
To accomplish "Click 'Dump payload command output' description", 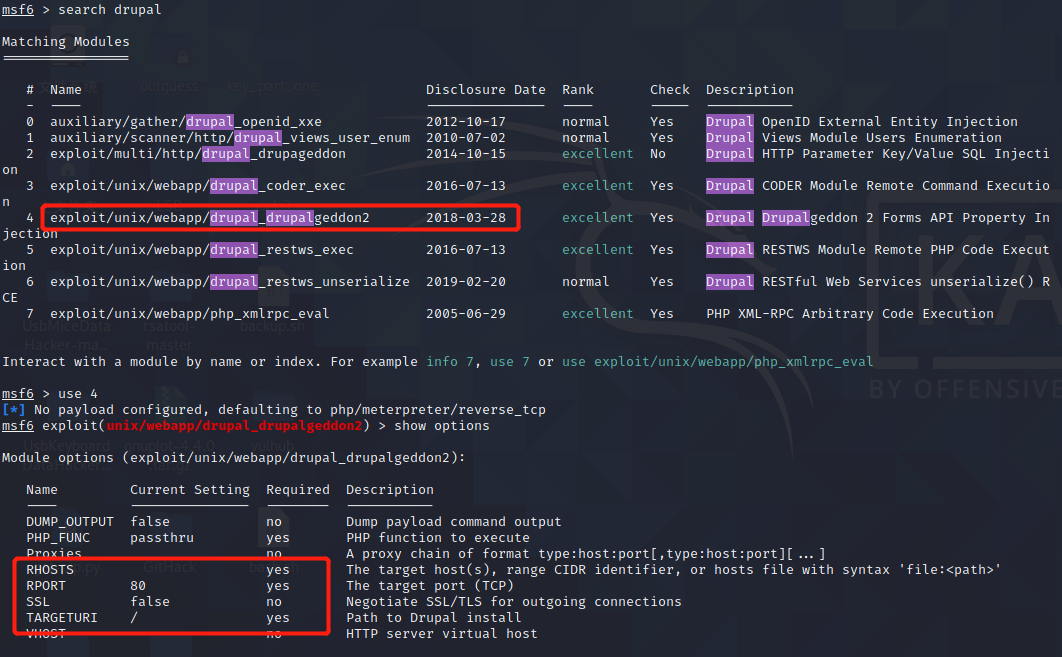I will click(x=454, y=522).
